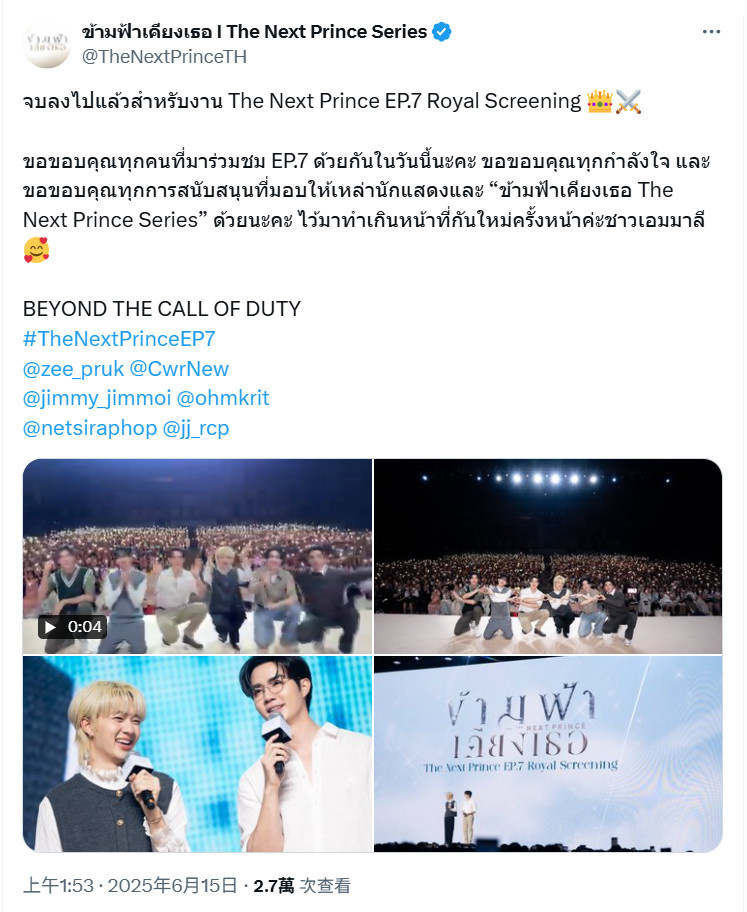Visit the @netsiraphop mention
The width and height of the screenshot is (747, 912).
coord(90,428)
